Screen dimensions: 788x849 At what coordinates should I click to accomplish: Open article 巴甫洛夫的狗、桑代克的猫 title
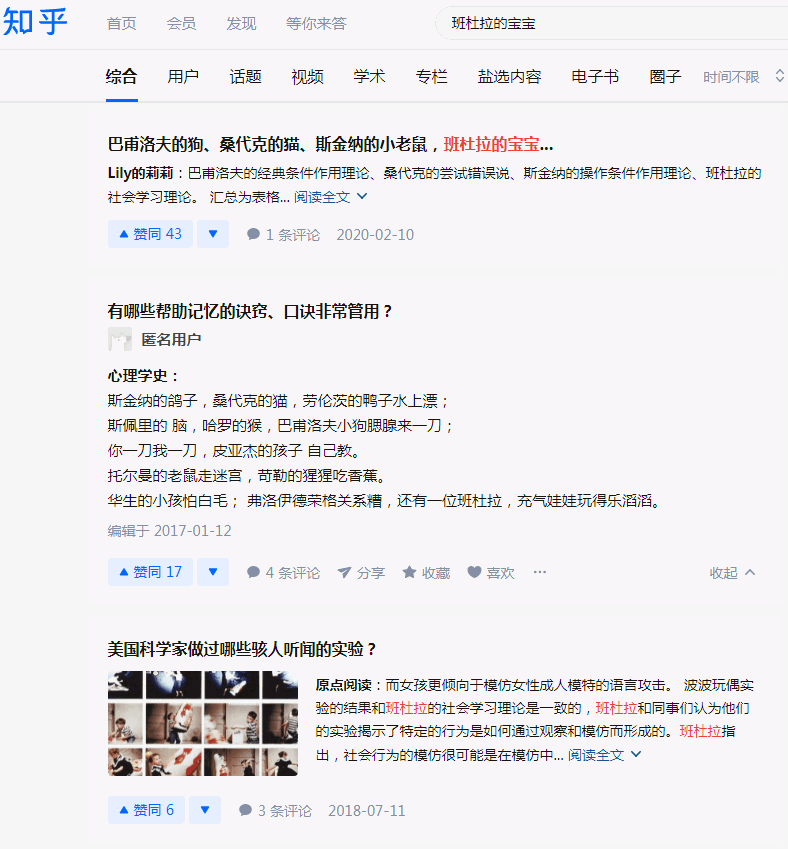coord(330,144)
